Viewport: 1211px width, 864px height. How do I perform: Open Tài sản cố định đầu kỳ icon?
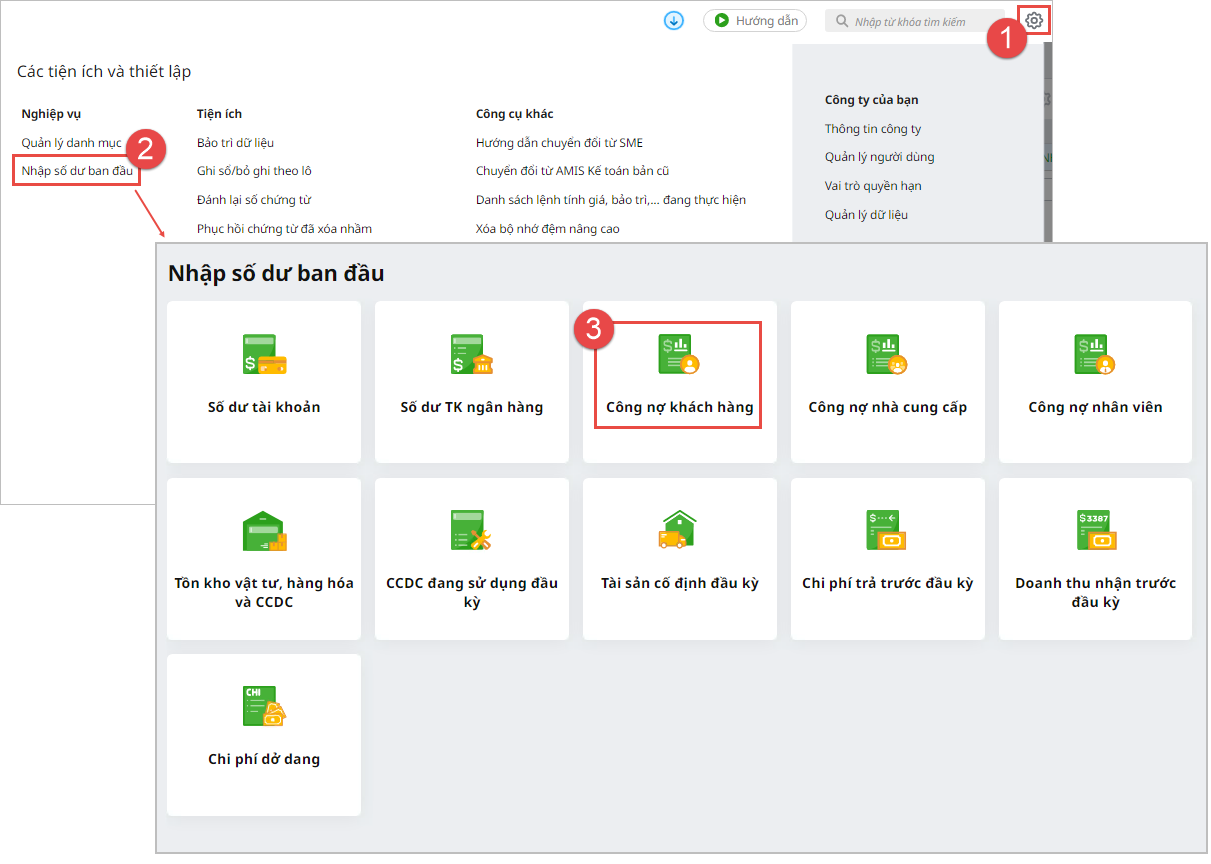tap(679, 530)
